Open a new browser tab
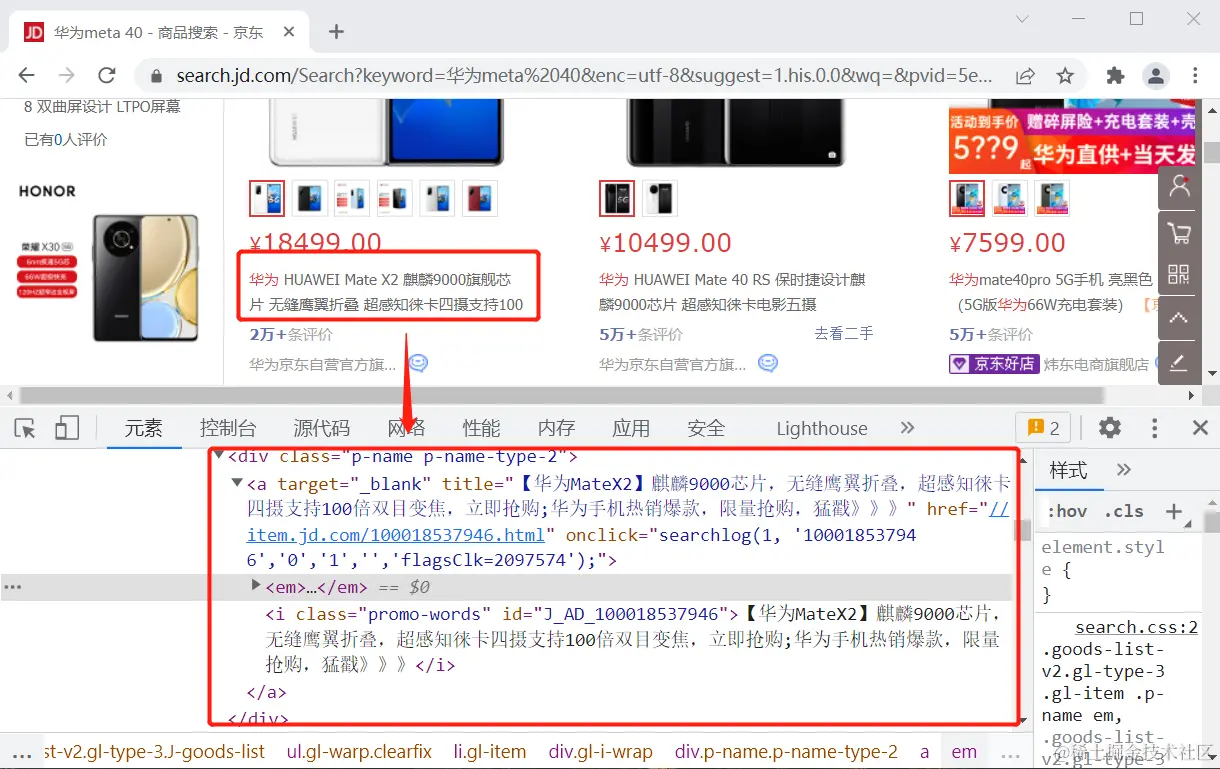The height and width of the screenshot is (769, 1220). pos(336,32)
